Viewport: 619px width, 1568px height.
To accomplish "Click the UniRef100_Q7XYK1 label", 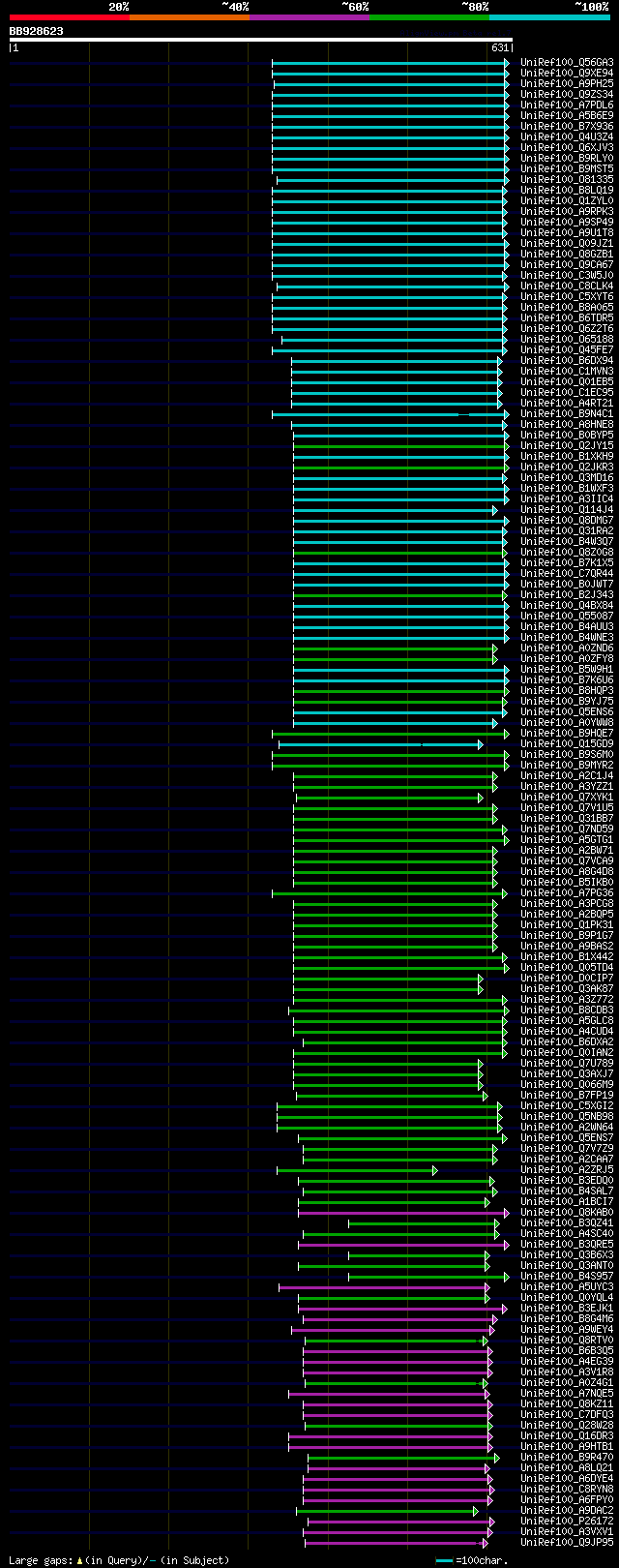I will [567, 797].
